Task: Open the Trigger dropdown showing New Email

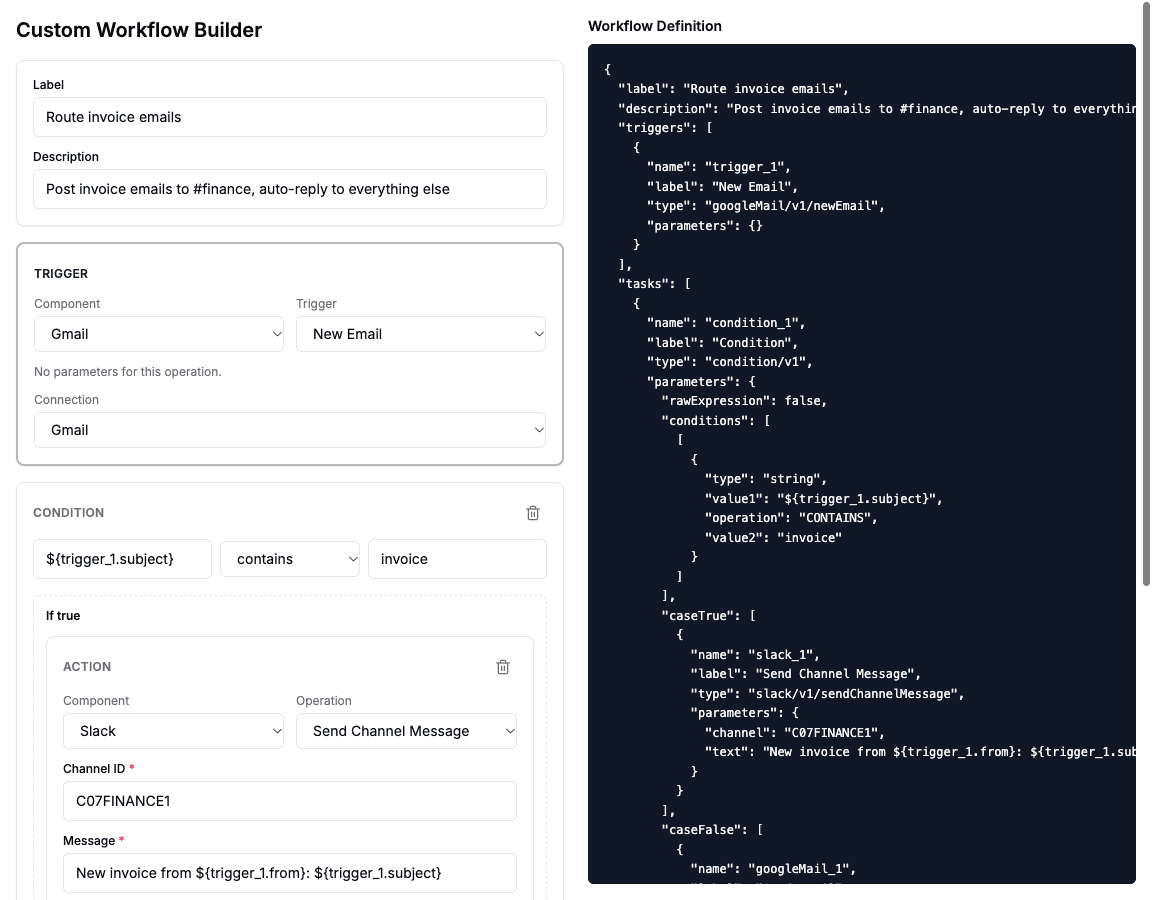Action: (421, 334)
